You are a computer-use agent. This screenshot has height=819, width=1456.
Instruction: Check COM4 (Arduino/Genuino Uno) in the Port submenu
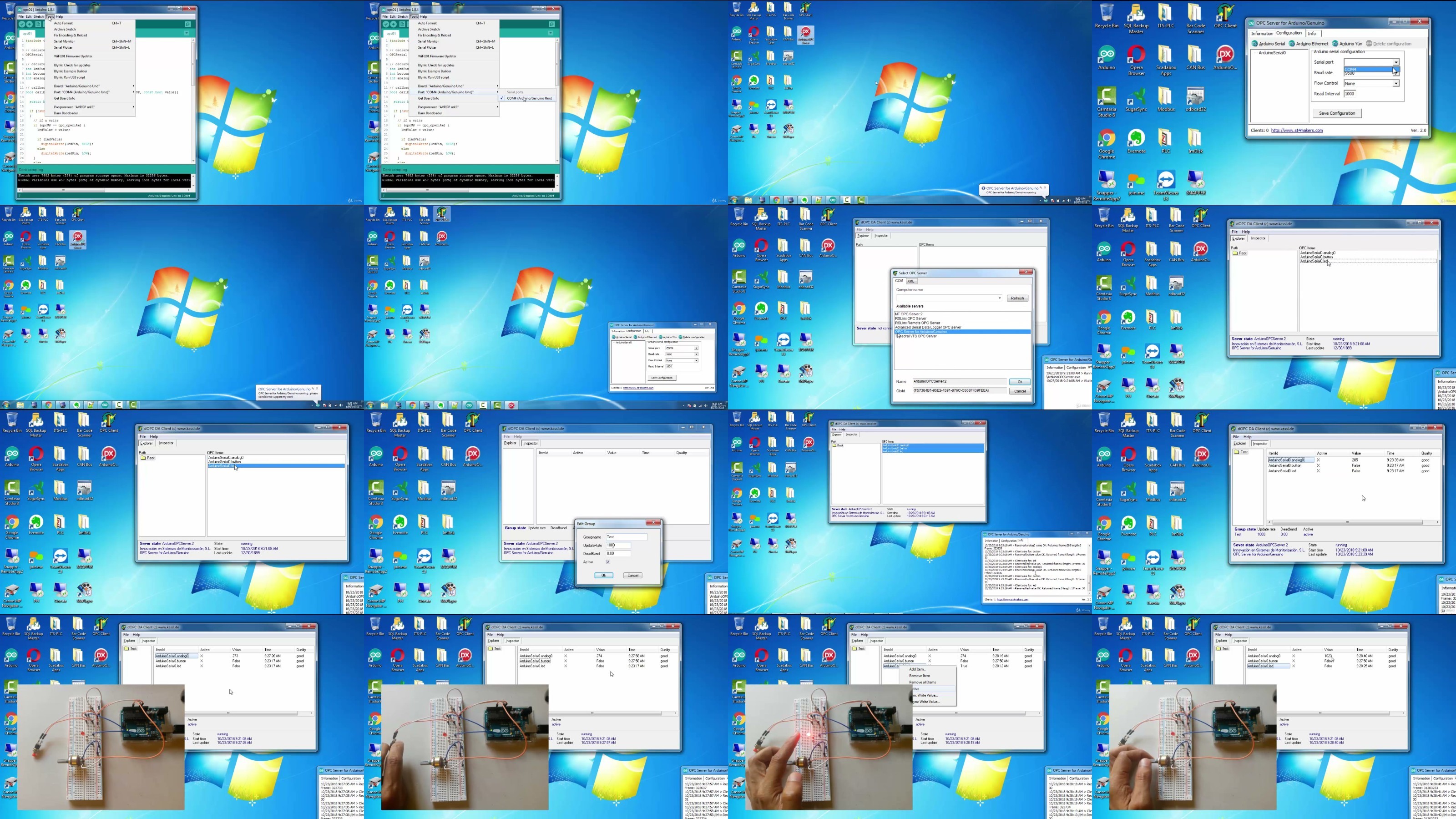click(x=529, y=98)
